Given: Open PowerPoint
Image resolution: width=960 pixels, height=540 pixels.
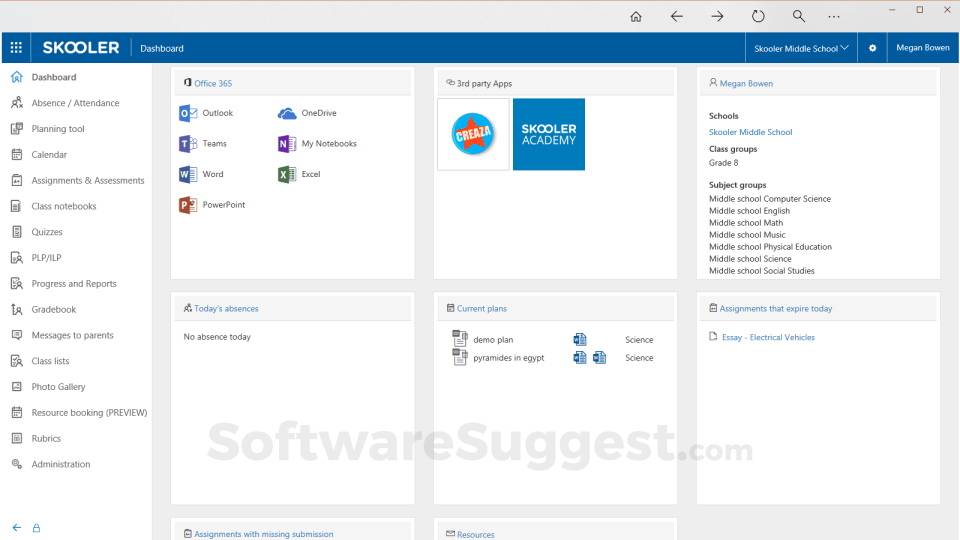Looking at the screenshot, I should click(212, 205).
